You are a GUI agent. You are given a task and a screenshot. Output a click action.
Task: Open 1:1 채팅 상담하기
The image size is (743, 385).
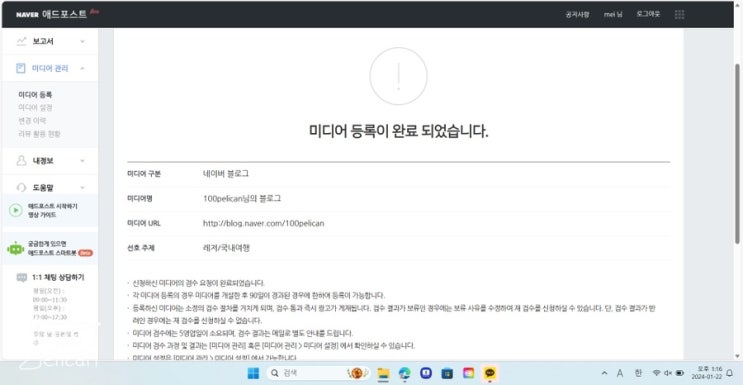pyautogui.click(x=58, y=277)
